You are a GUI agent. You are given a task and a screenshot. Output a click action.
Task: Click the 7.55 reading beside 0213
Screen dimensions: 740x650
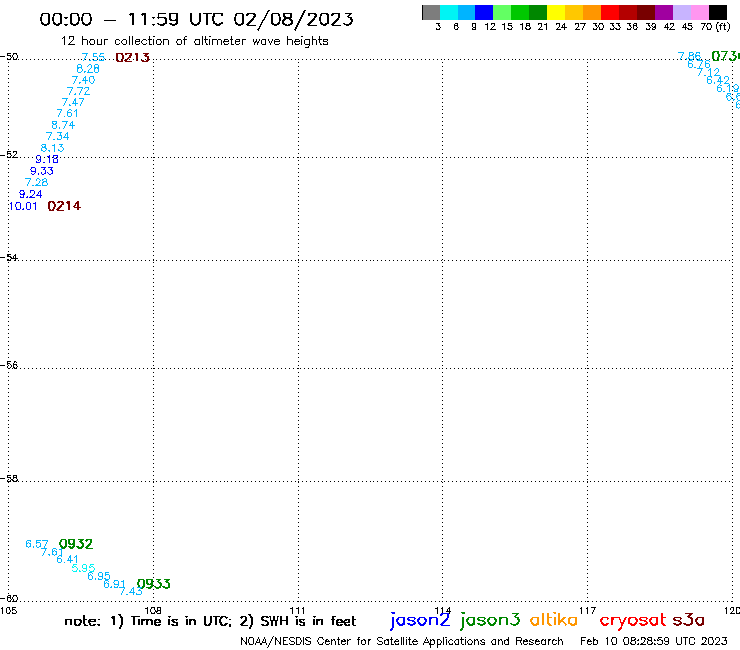click(93, 57)
